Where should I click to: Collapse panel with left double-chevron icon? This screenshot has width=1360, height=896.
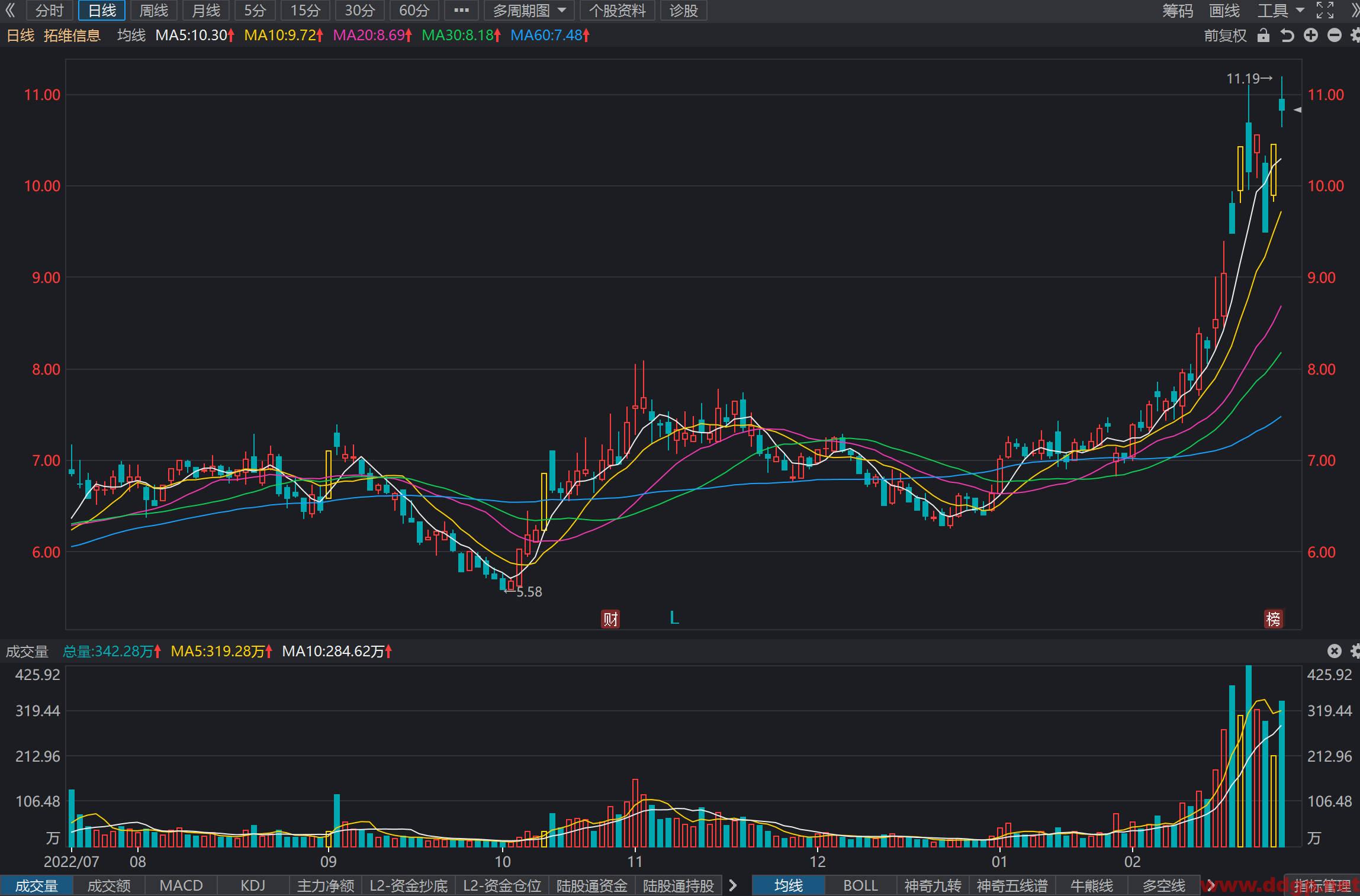(10, 11)
